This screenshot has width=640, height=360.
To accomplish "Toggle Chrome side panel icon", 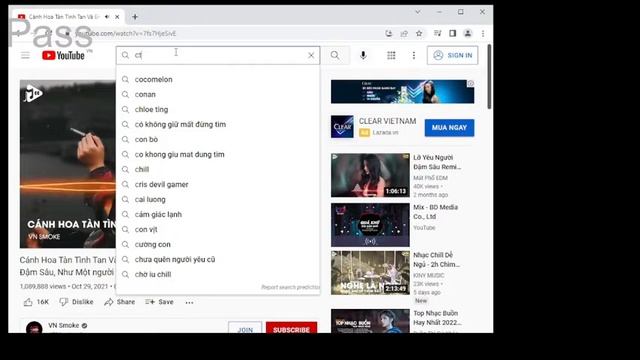I will tap(453, 33).
